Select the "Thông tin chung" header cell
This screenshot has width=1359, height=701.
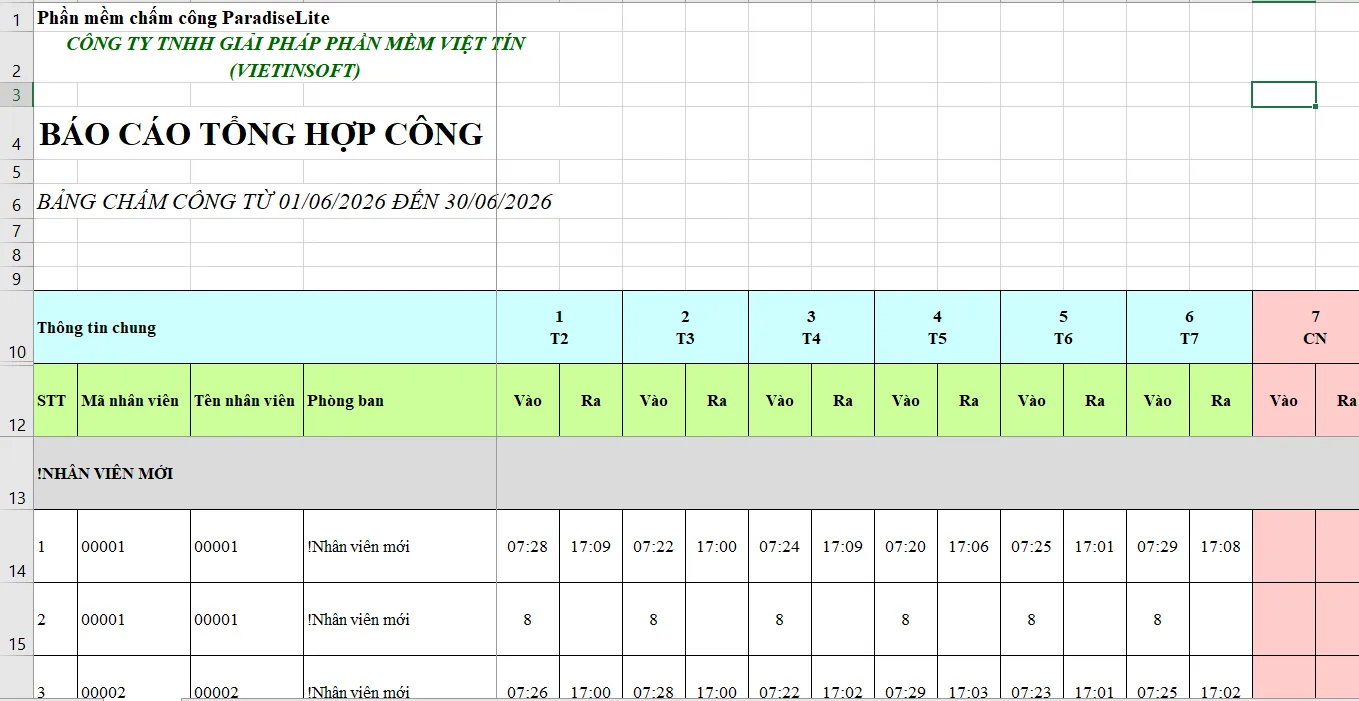(x=265, y=327)
